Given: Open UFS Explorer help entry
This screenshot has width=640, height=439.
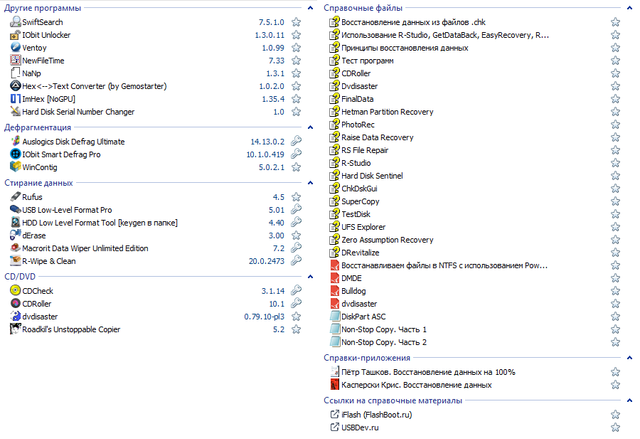Looking at the screenshot, I should (363, 227).
